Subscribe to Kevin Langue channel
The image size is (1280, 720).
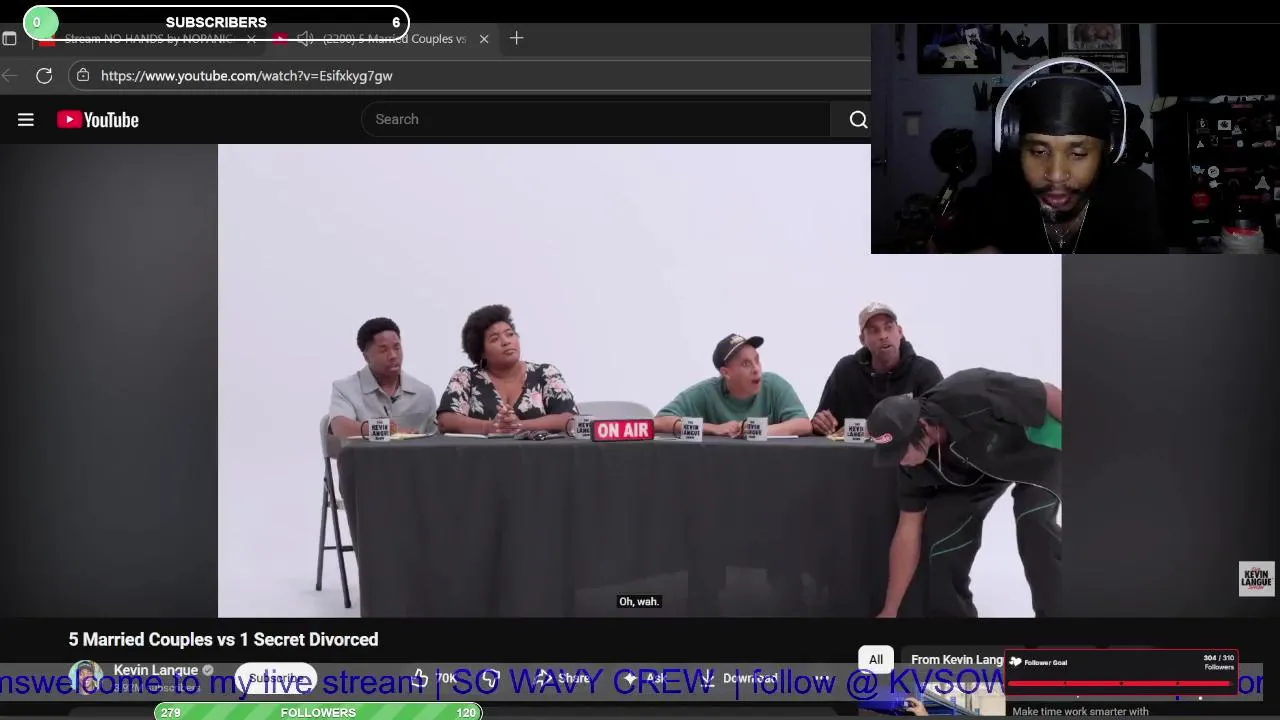tap(276, 678)
